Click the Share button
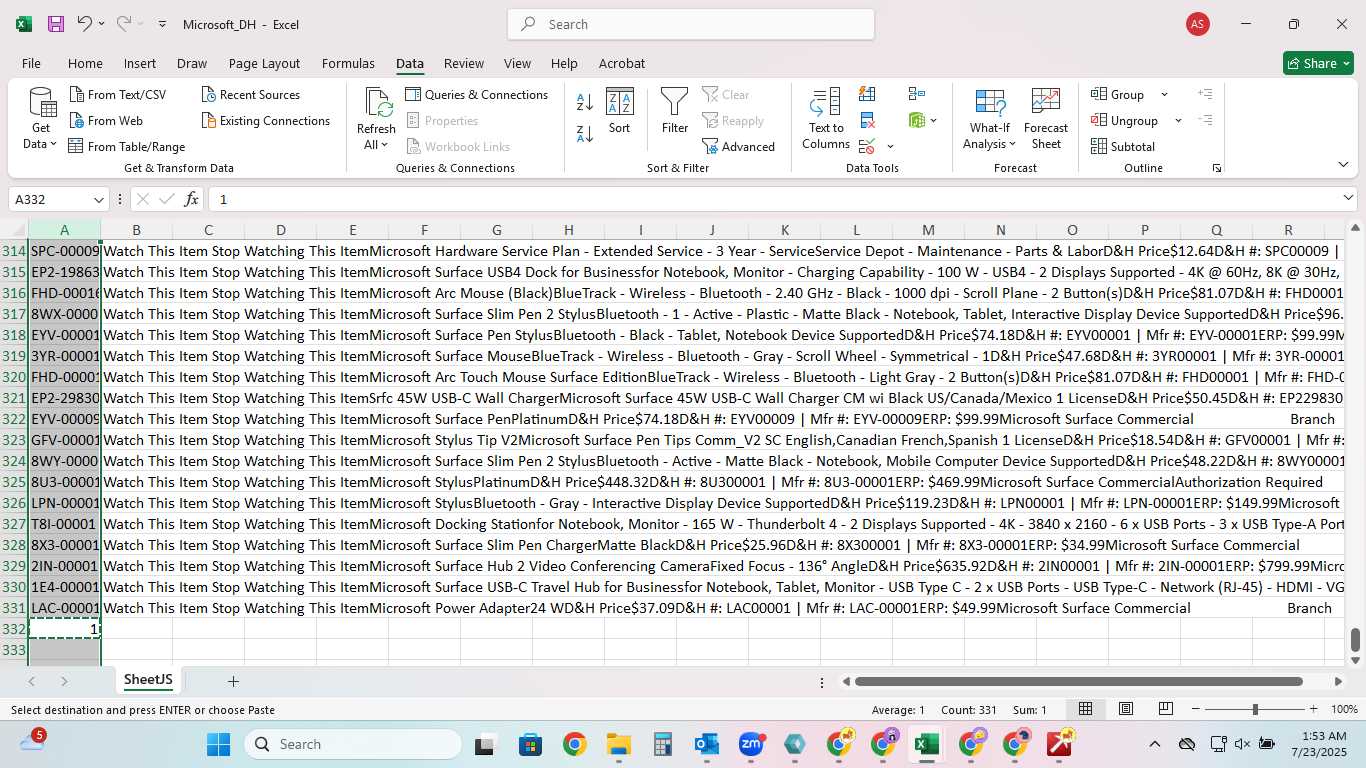 click(x=1318, y=63)
